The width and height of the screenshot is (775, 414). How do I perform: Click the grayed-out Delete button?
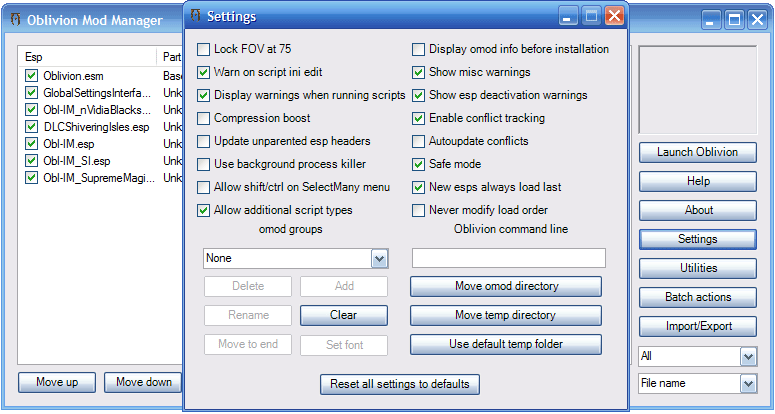(x=248, y=287)
